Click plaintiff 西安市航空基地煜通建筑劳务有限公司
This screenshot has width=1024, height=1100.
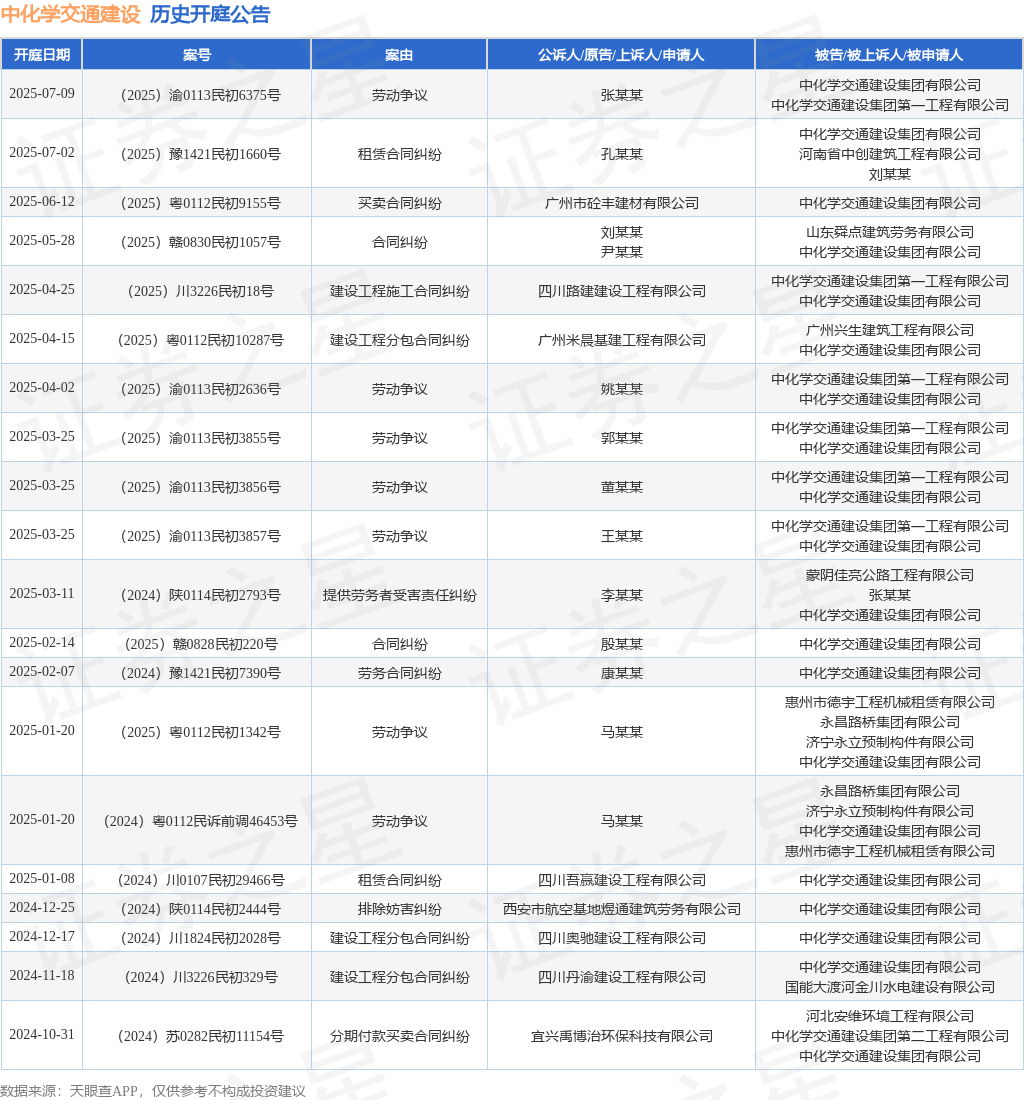[621, 910]
